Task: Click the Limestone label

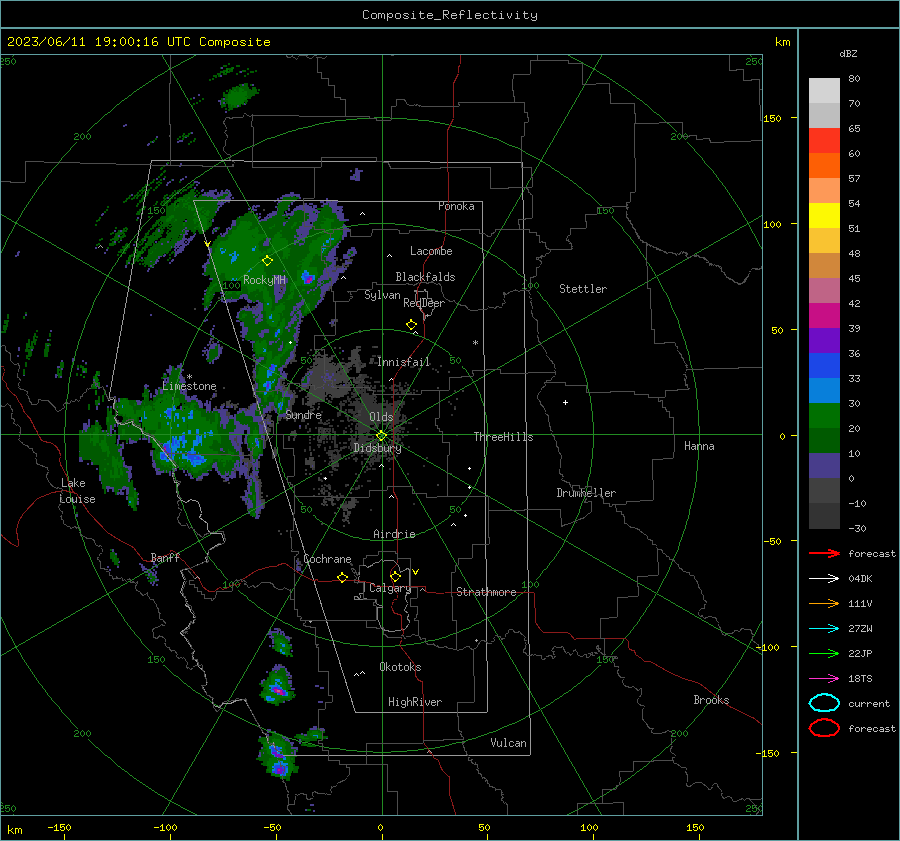Action: [189, 386]
